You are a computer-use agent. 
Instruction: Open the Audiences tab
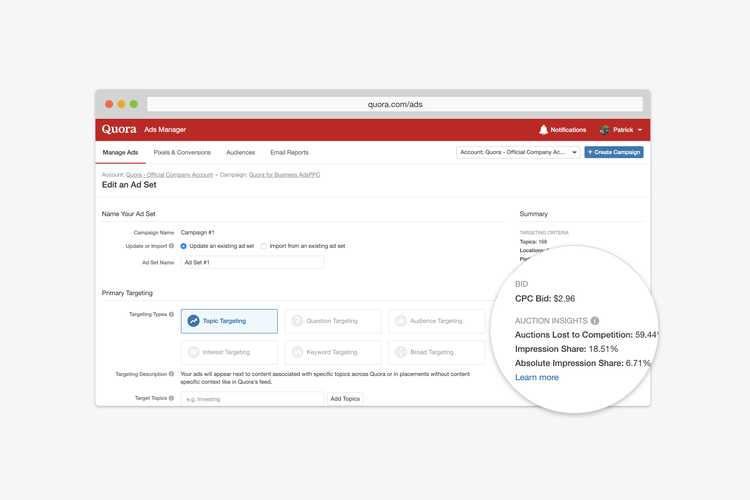[x=240, y=153]
